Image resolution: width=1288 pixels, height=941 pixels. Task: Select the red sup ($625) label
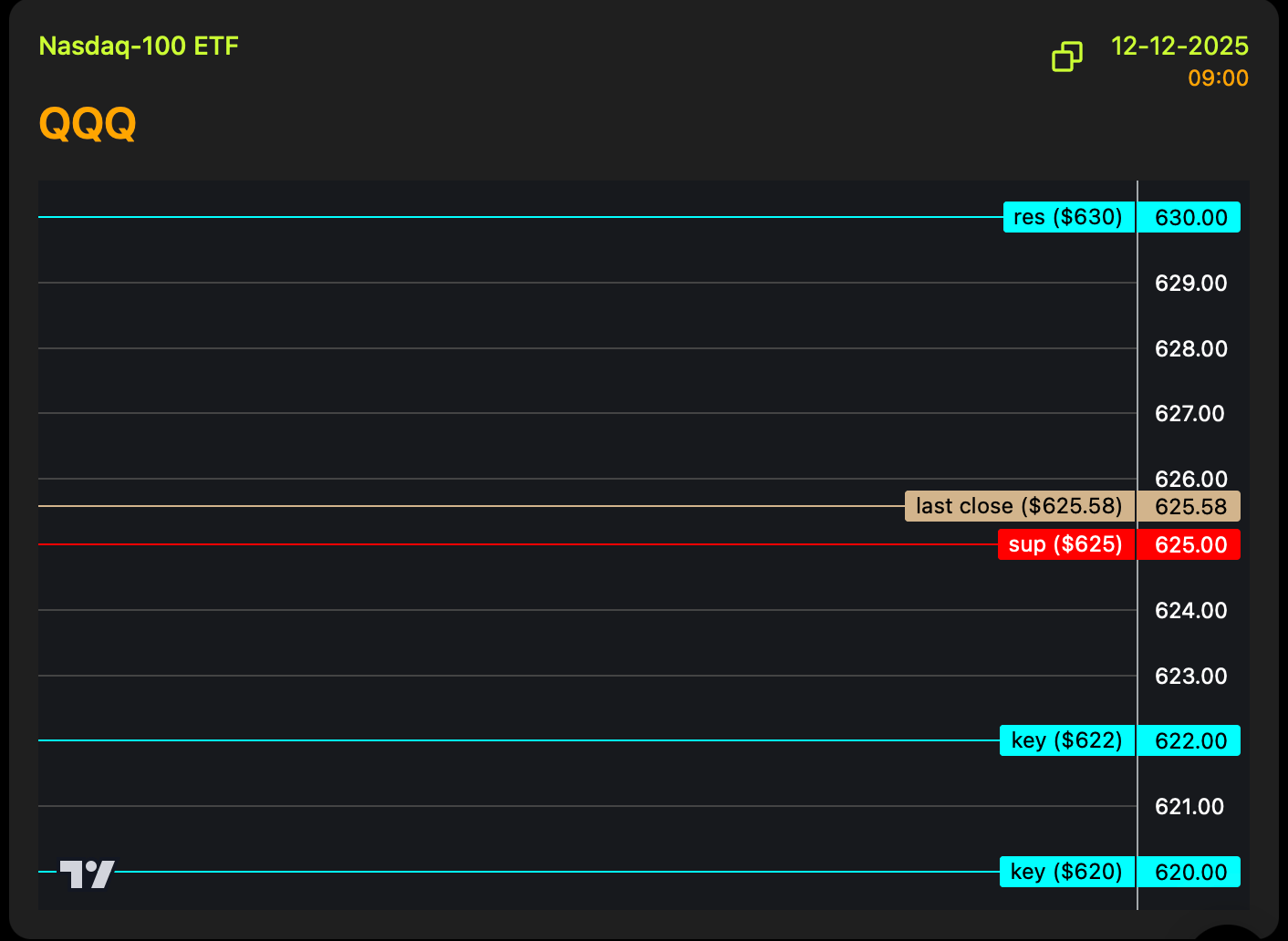click(x=1065, y=544)
